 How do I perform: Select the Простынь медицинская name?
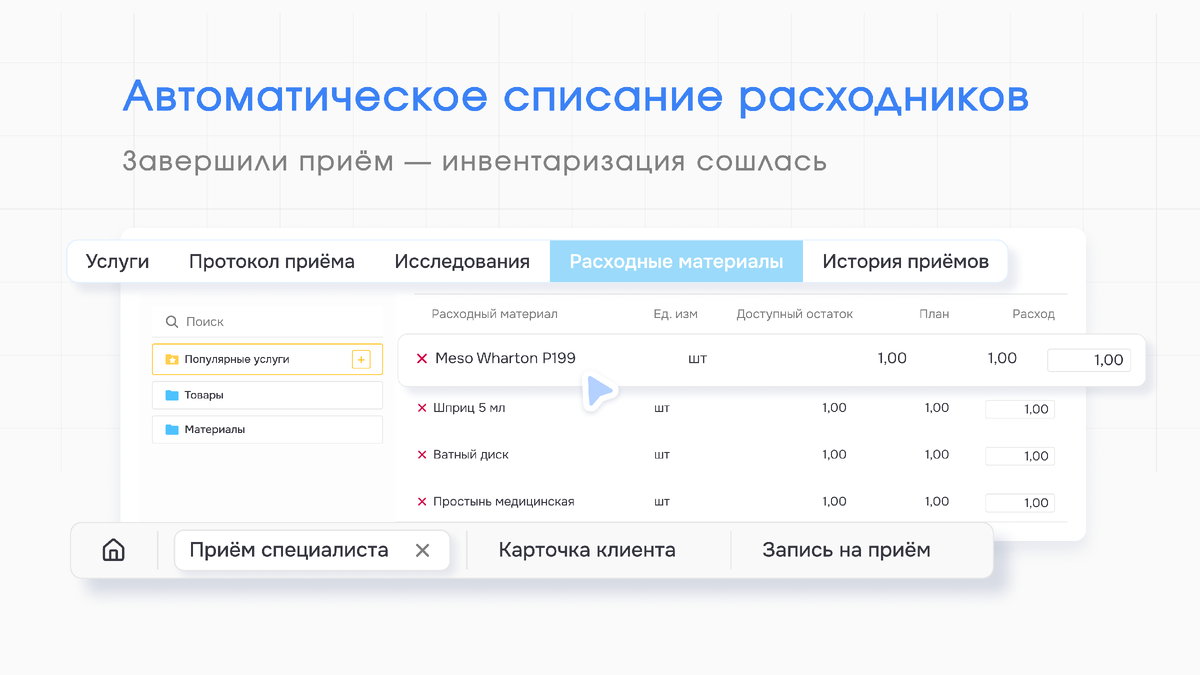[x=504, y=502]
